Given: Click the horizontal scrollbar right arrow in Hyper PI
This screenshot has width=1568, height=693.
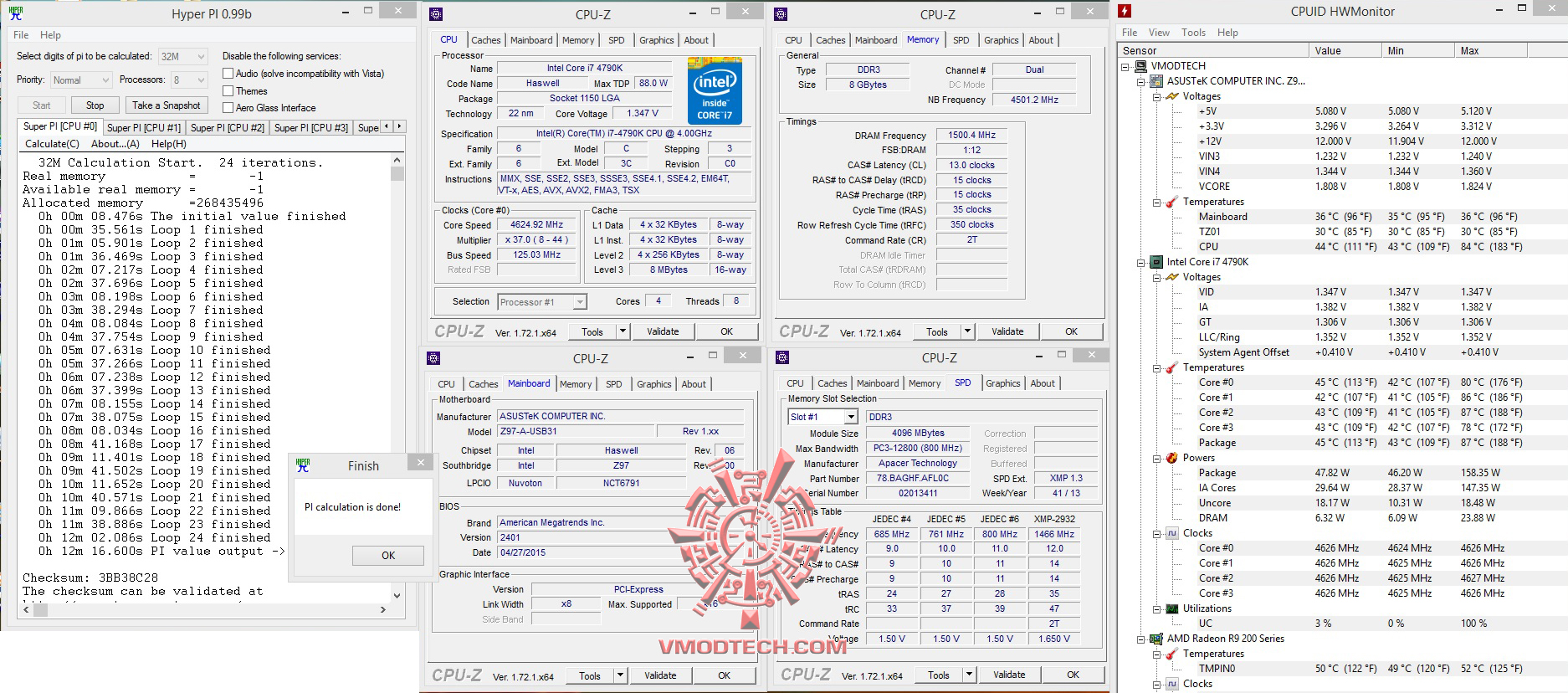Looking at the screenshot, I should click(383, 610).
